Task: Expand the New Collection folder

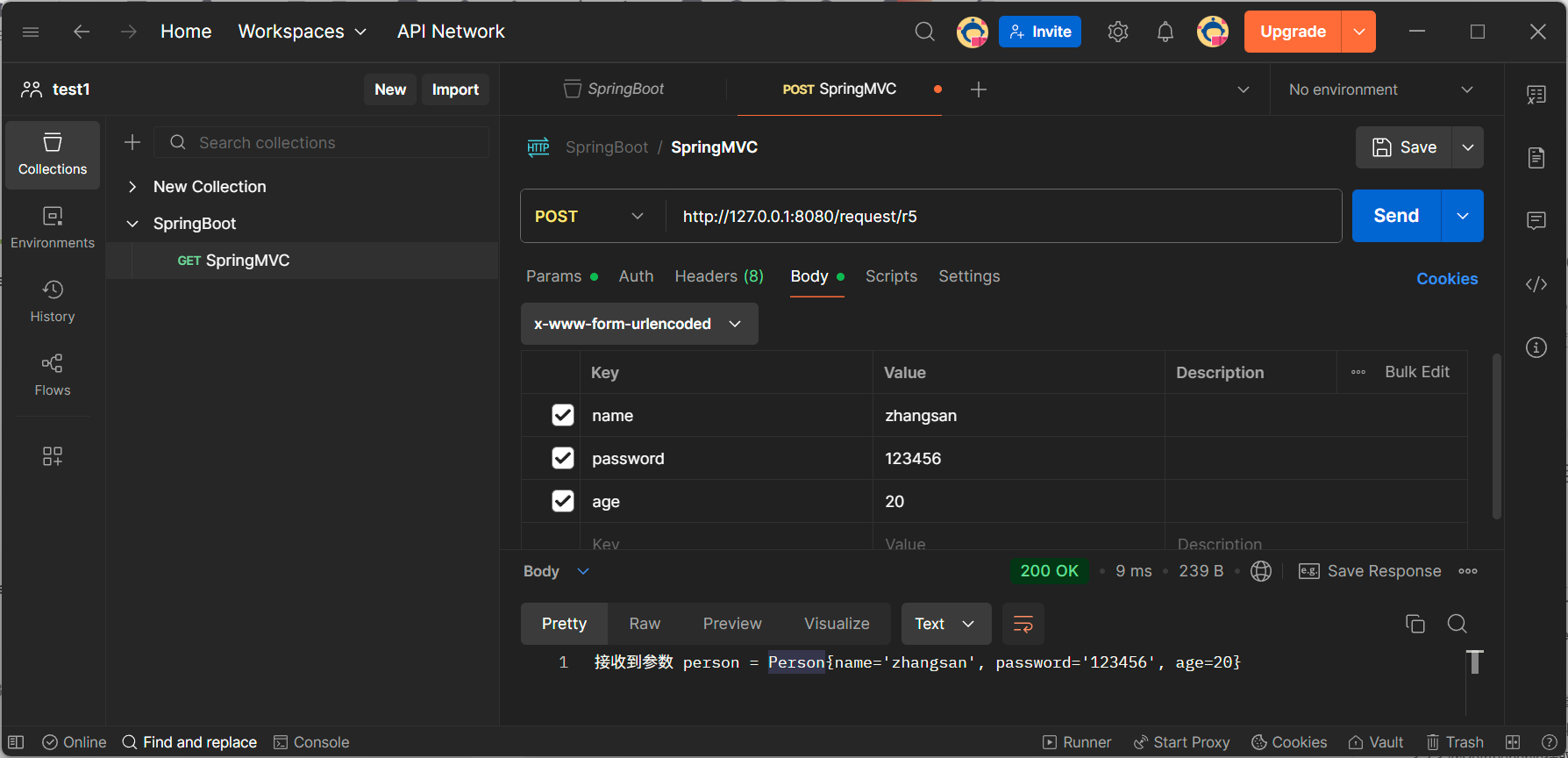Action: click(132, 187)
